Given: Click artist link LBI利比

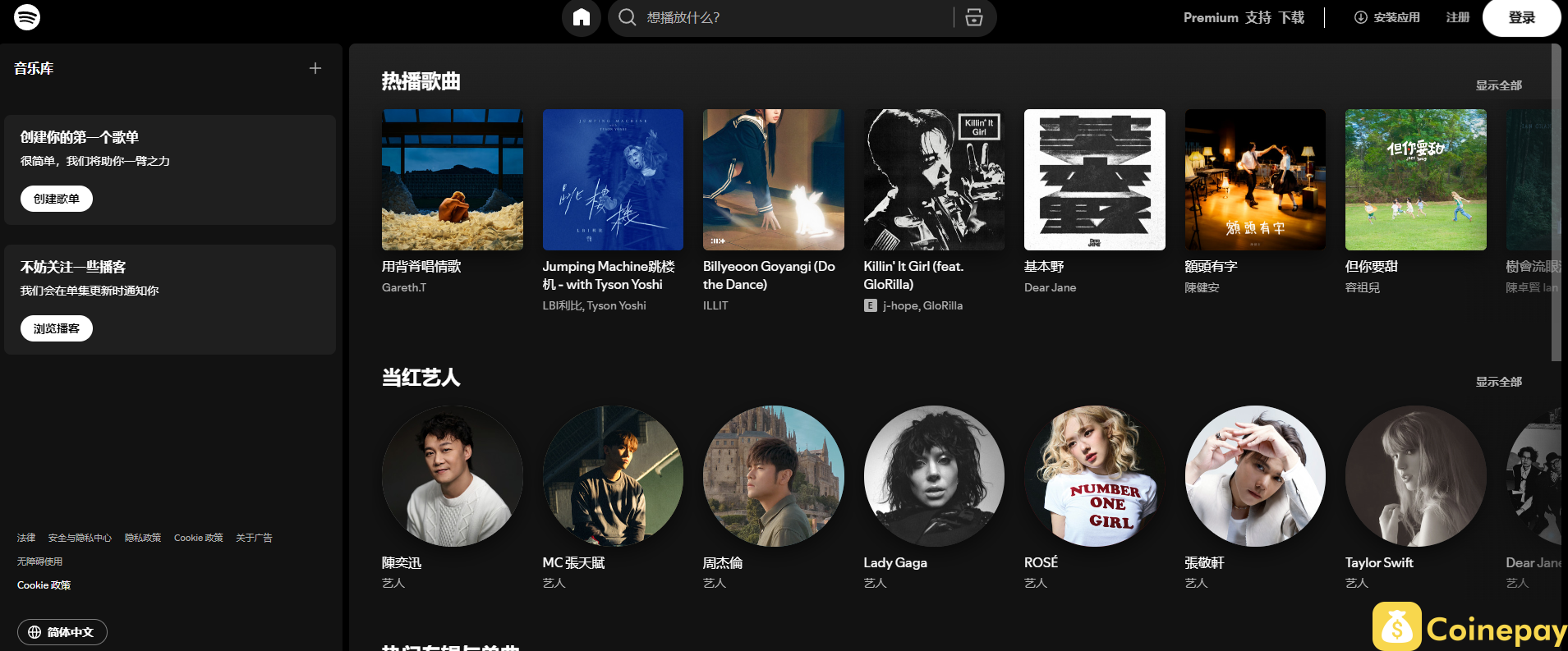Looking at the screenshot, I should pos(563,305).
